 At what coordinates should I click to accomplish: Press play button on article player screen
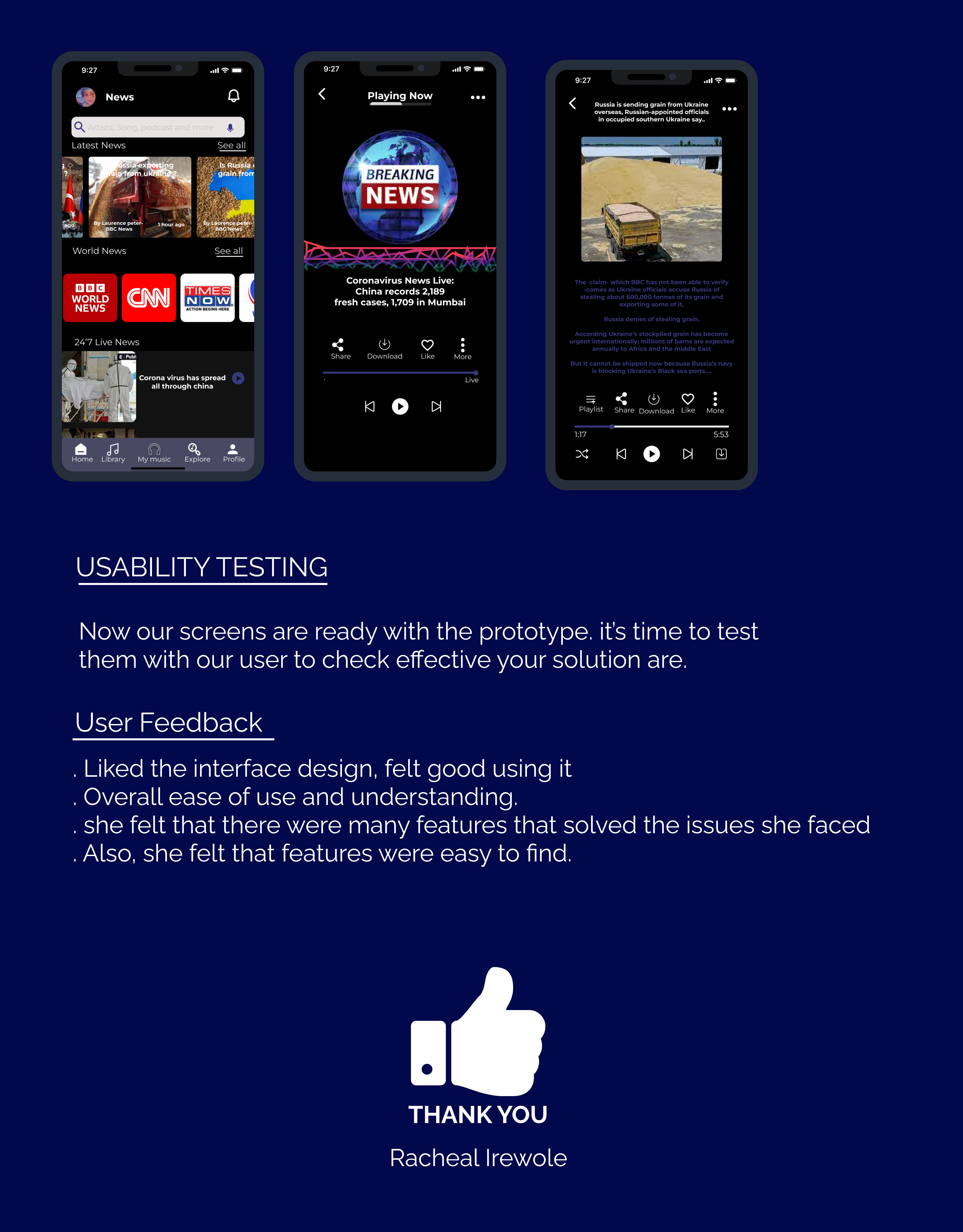(651, 453)
